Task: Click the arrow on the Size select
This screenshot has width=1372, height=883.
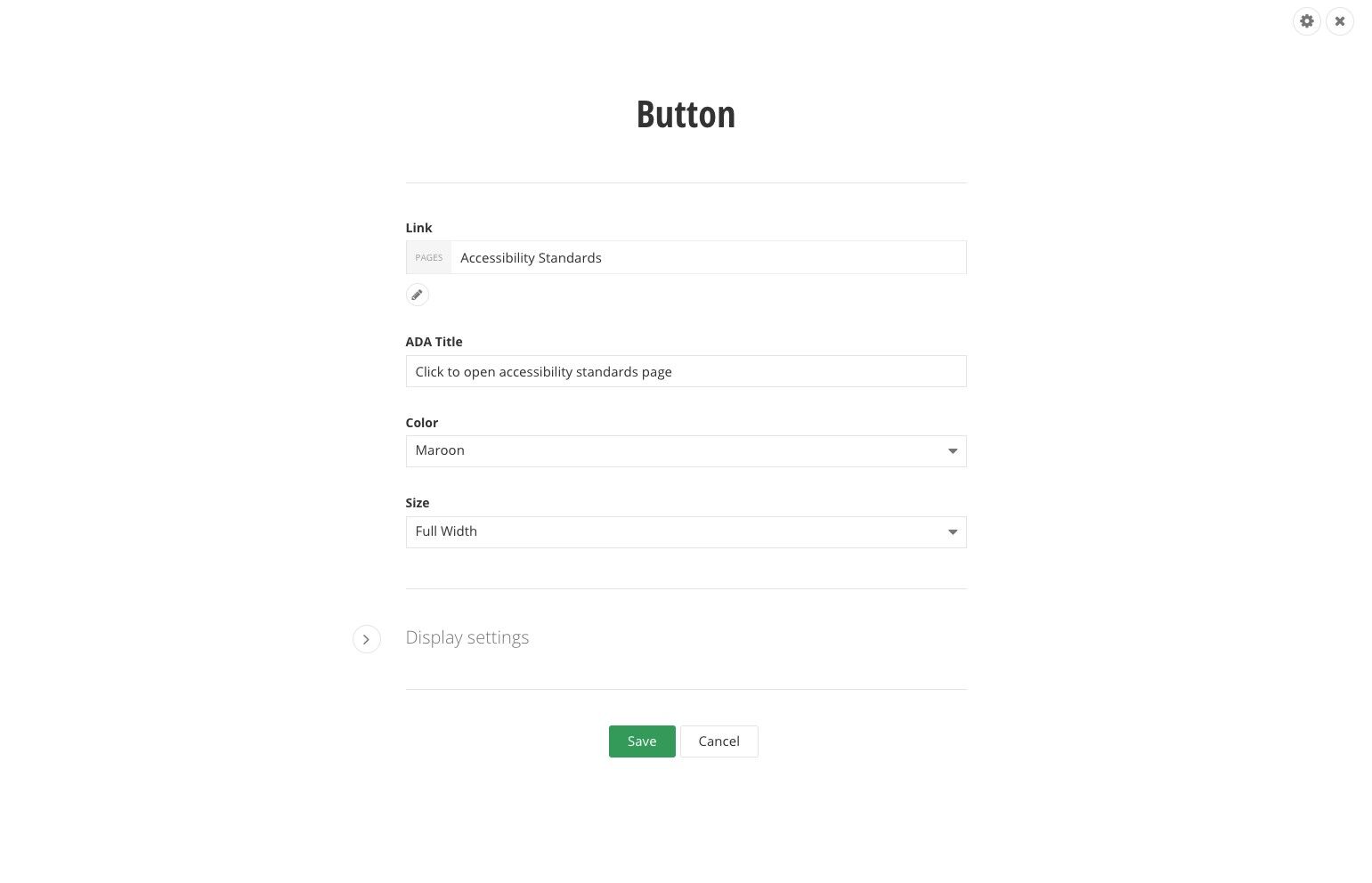Action: (952, 532)
